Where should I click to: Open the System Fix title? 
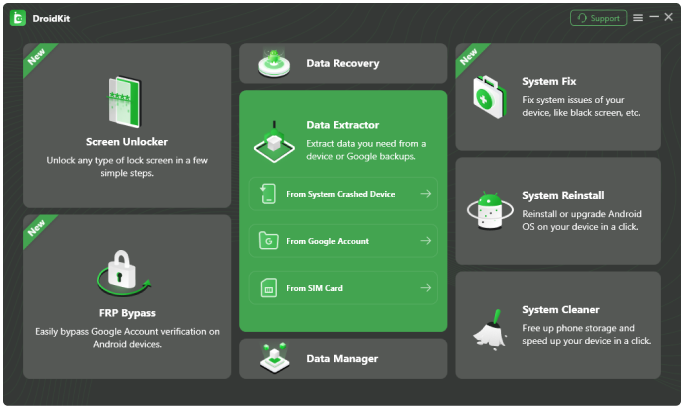[549, 82]
